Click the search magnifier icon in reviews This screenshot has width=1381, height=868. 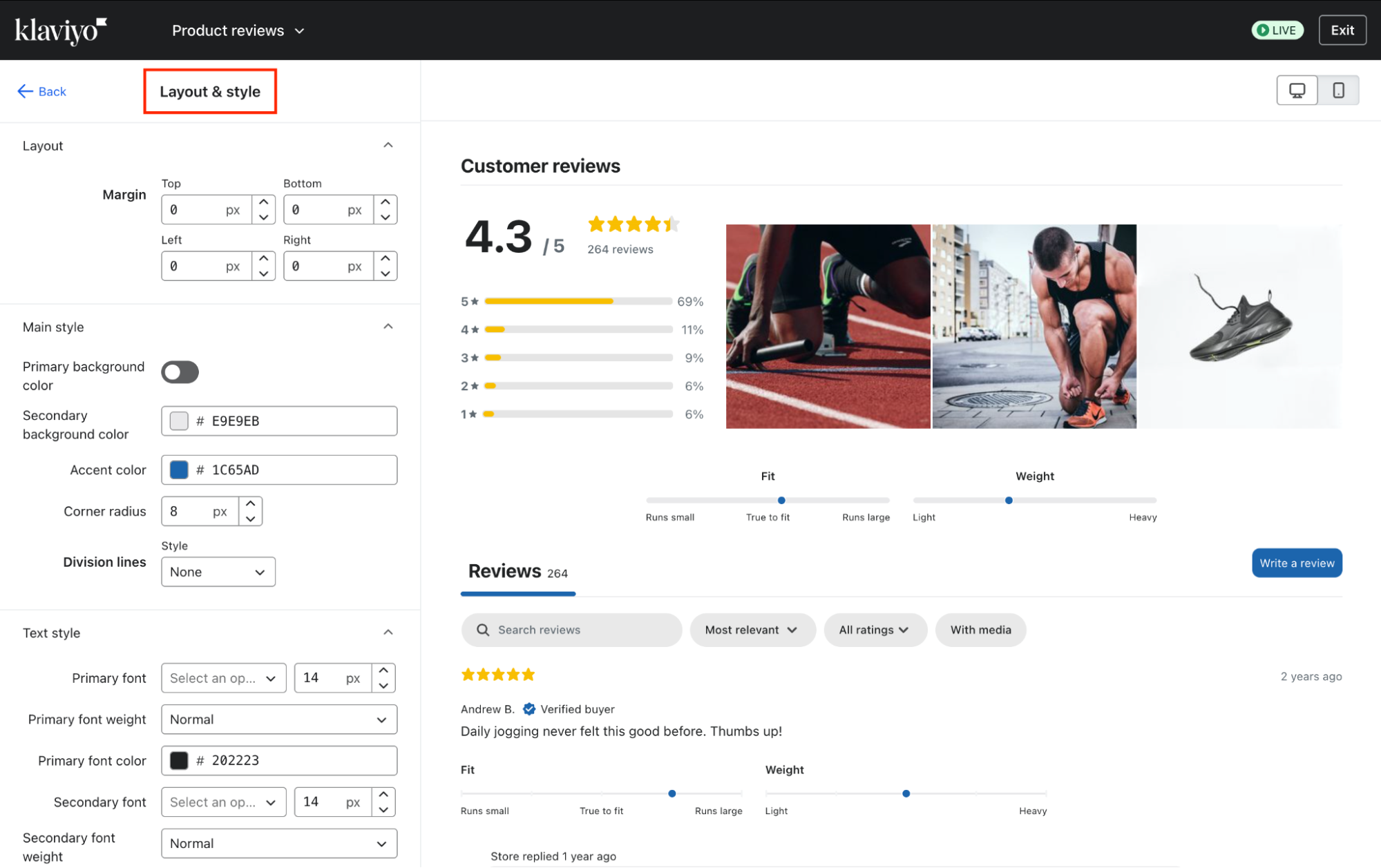click(x=483, y=630)
